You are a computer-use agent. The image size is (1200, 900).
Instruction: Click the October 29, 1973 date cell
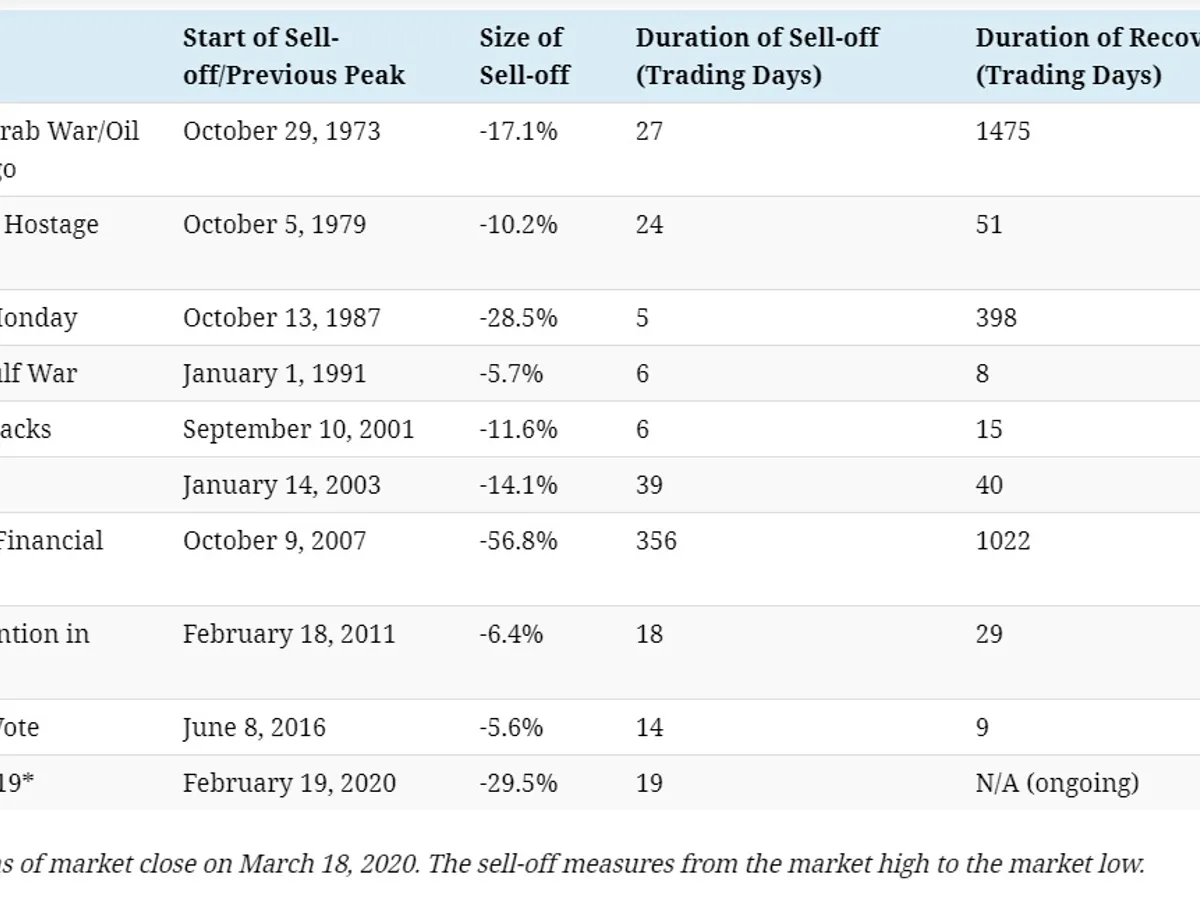(281, 131)
